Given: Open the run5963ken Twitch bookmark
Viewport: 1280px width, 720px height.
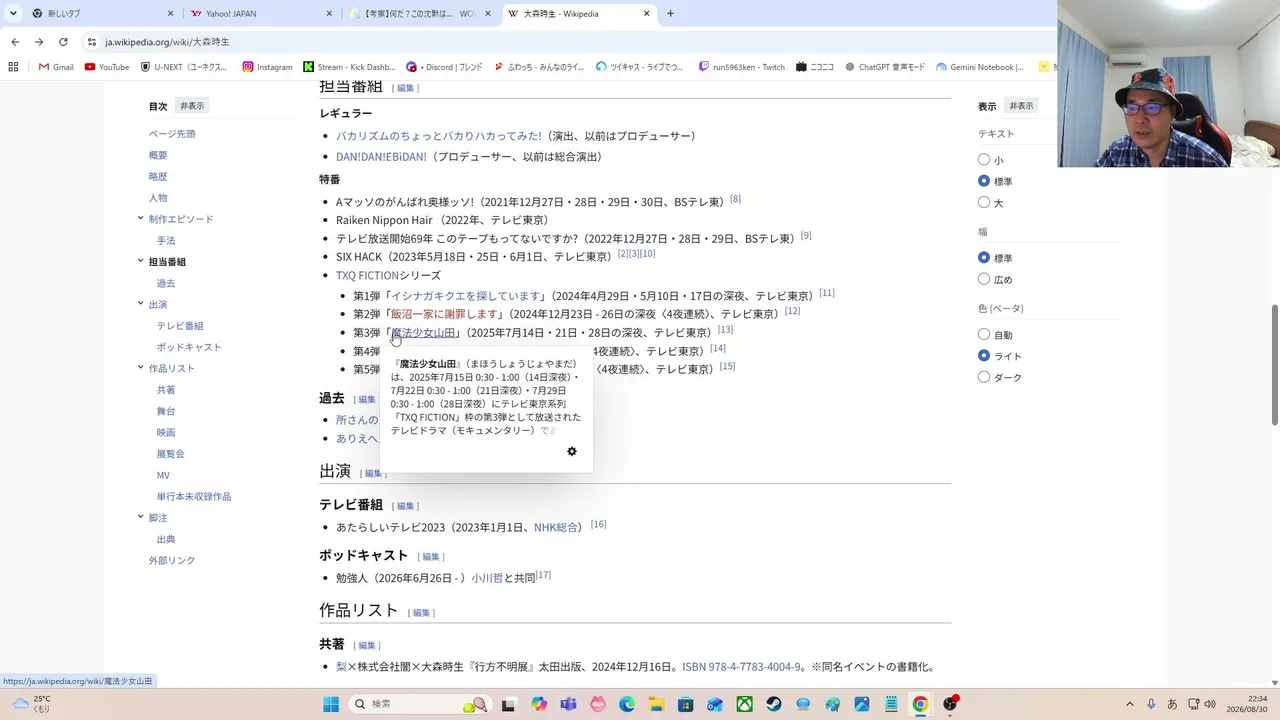Looking at the screenshot, I should tap(741, 67).
